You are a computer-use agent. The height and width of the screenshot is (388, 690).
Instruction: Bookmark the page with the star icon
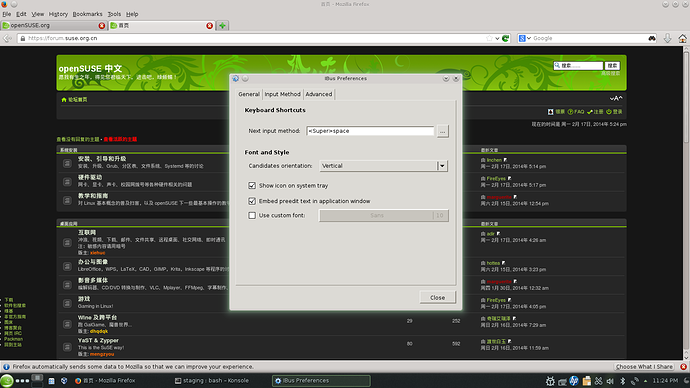pos(489,38)
